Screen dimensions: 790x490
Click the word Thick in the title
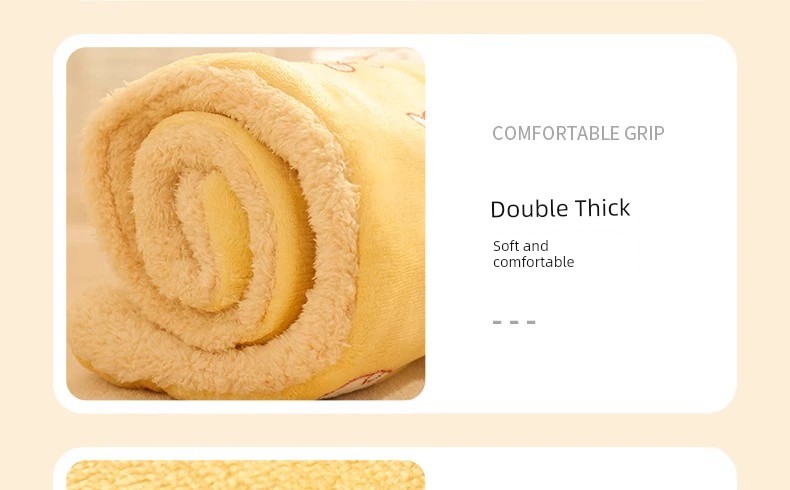pos(603,208)
